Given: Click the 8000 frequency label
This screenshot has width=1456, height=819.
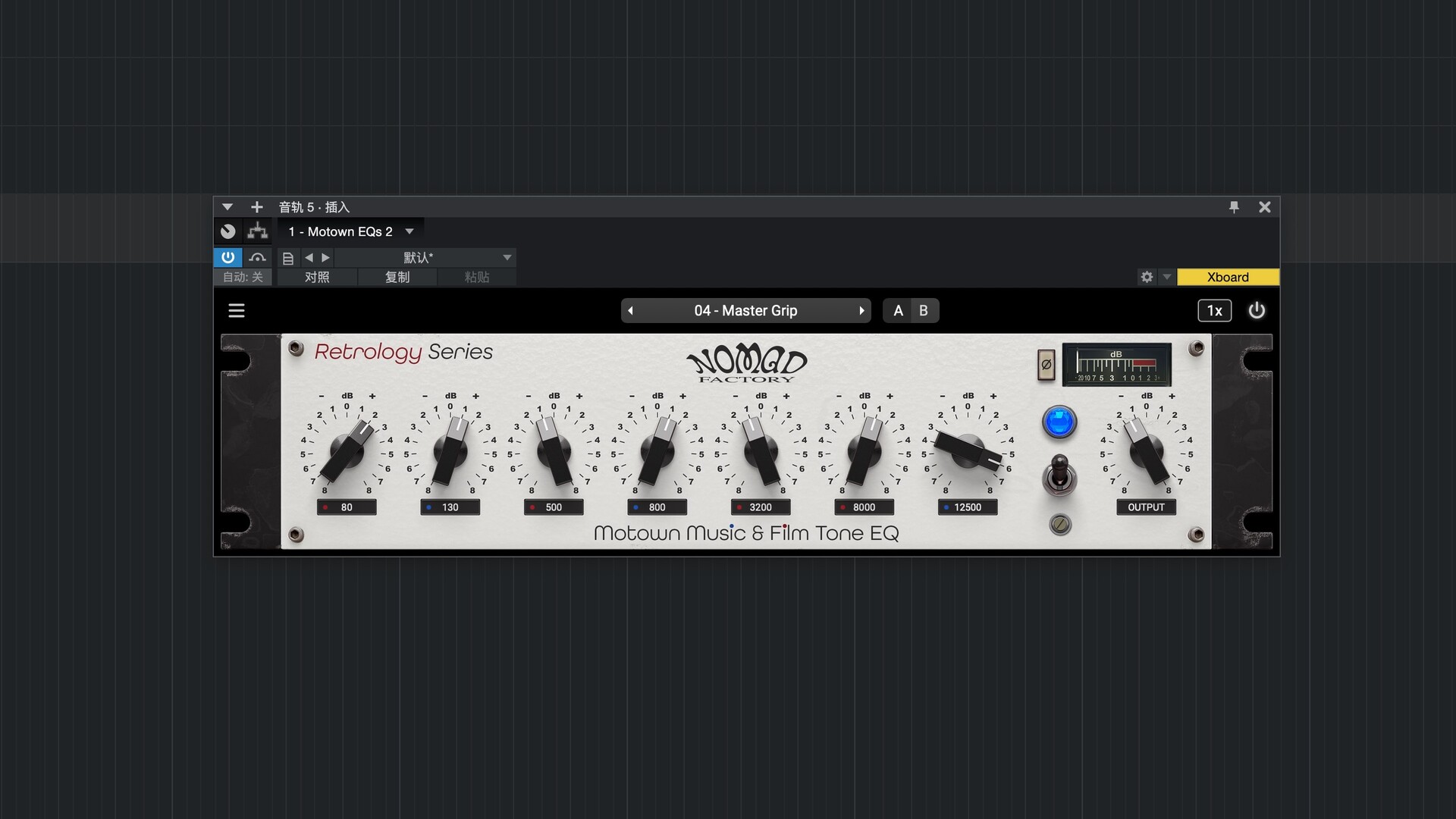Looking at the screenshot, I should (864, 507).
